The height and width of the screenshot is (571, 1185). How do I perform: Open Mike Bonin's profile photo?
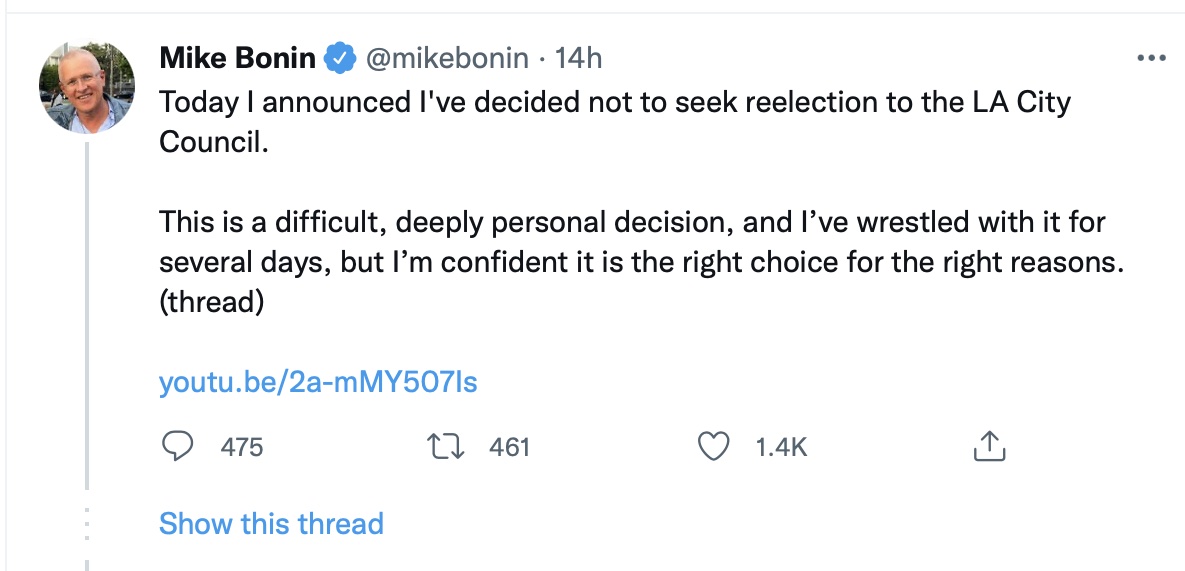[x=87, y=88]
